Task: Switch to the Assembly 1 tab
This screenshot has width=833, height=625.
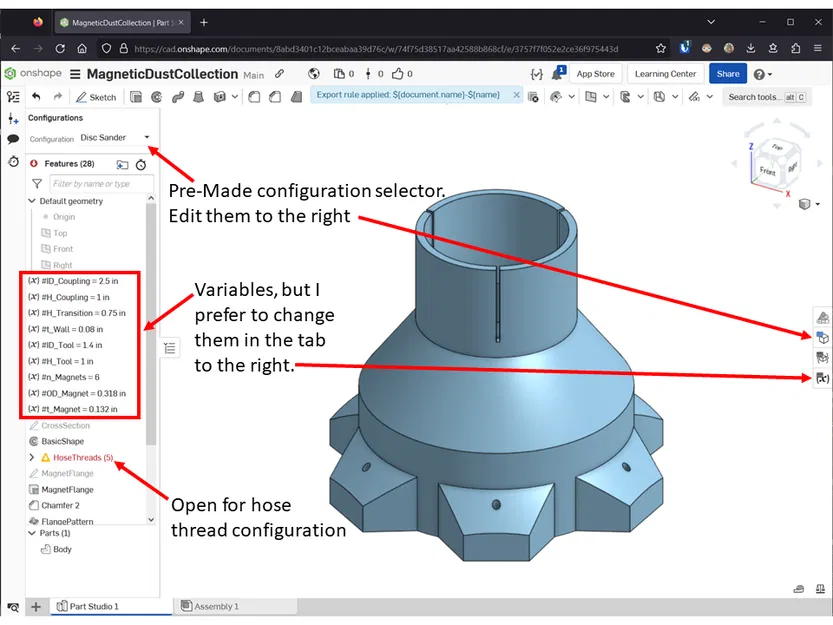Action: coord(215,605)
